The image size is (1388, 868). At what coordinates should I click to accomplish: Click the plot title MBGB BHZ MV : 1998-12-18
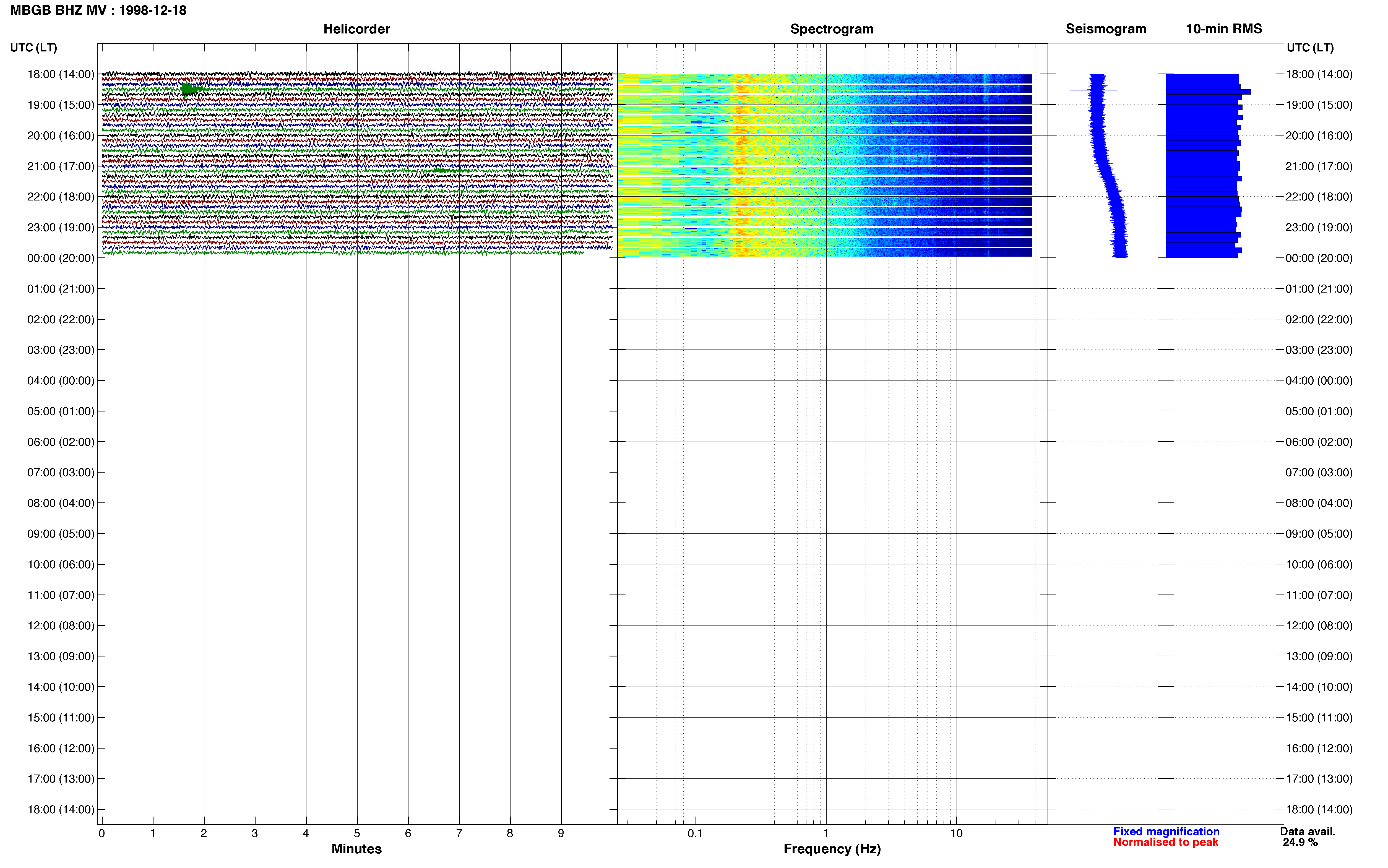(98, 10)
